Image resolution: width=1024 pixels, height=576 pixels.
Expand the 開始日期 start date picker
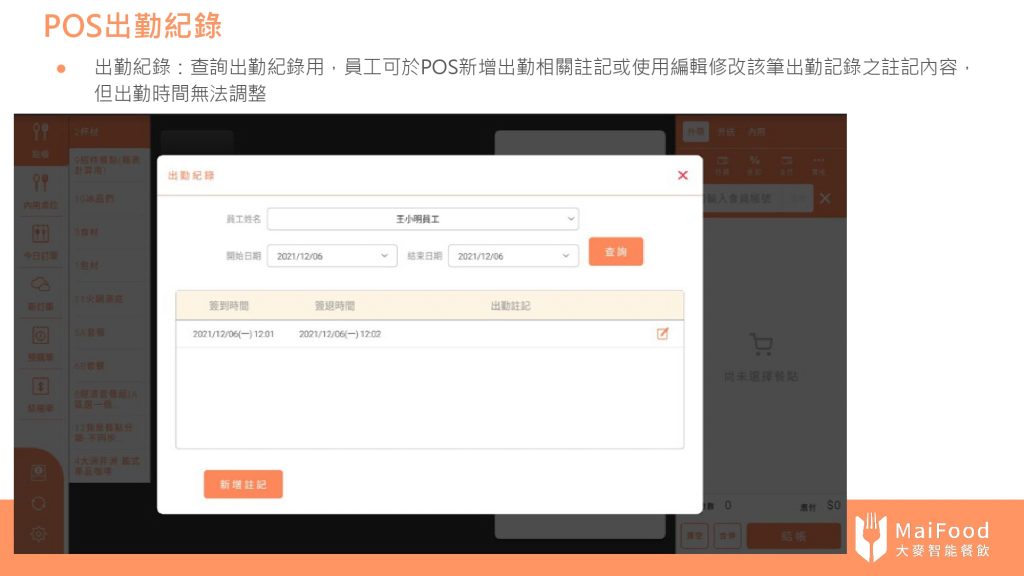click(x=331, y=256)
